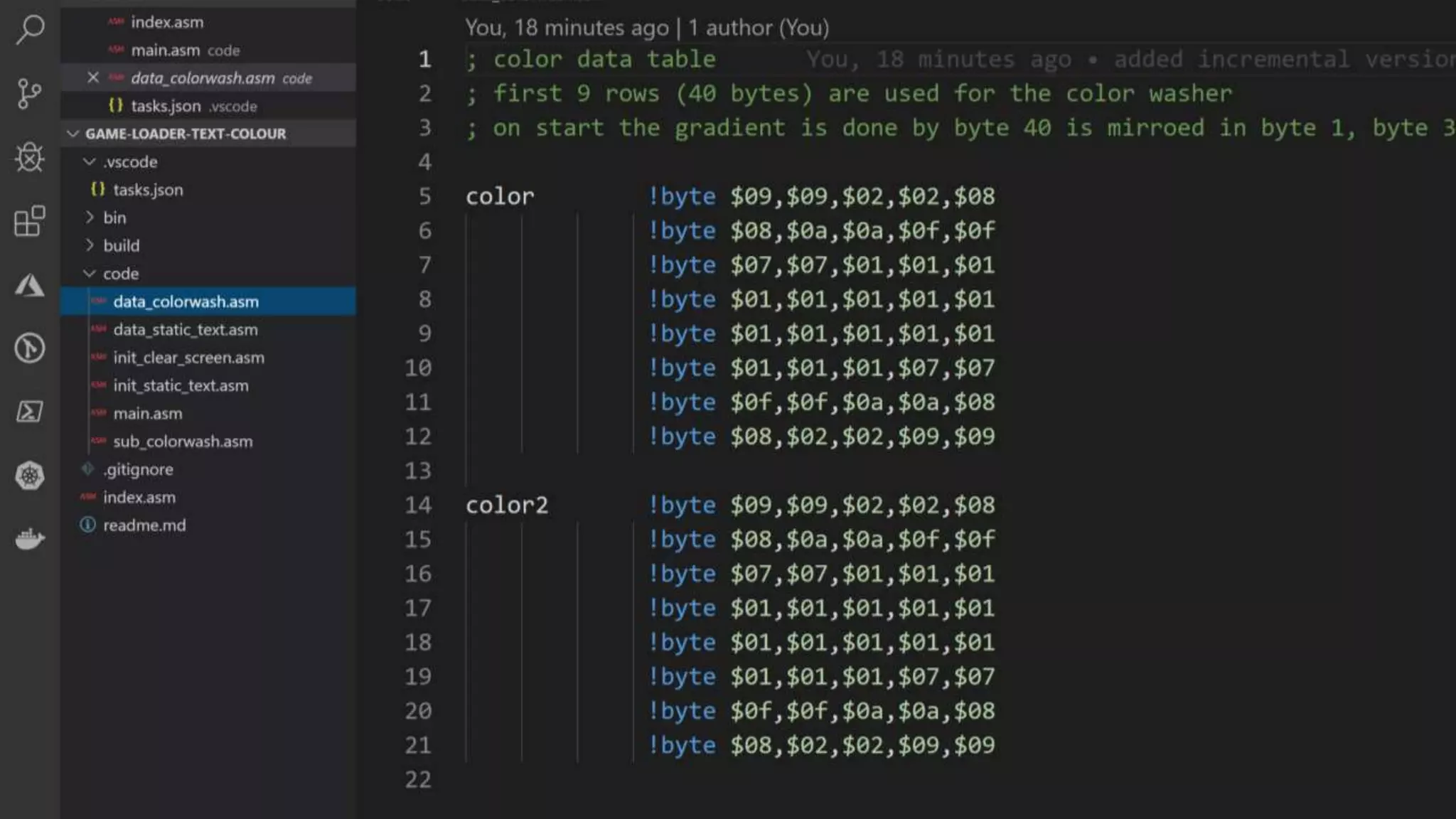
Task: Open the GitLens activity bar icon
Action: 30,348
